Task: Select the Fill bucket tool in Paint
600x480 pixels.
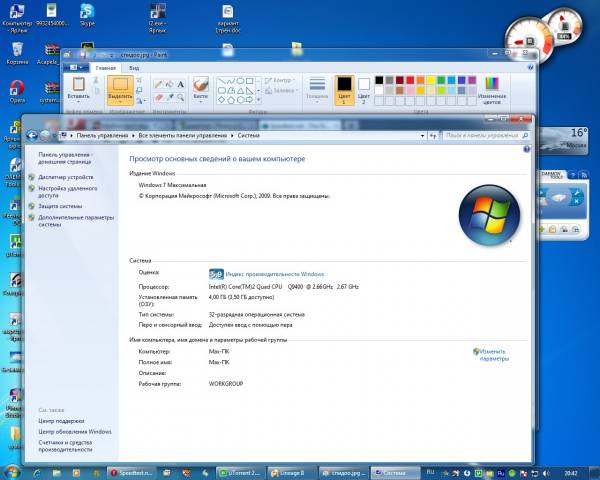Action: tap(169, 84)
